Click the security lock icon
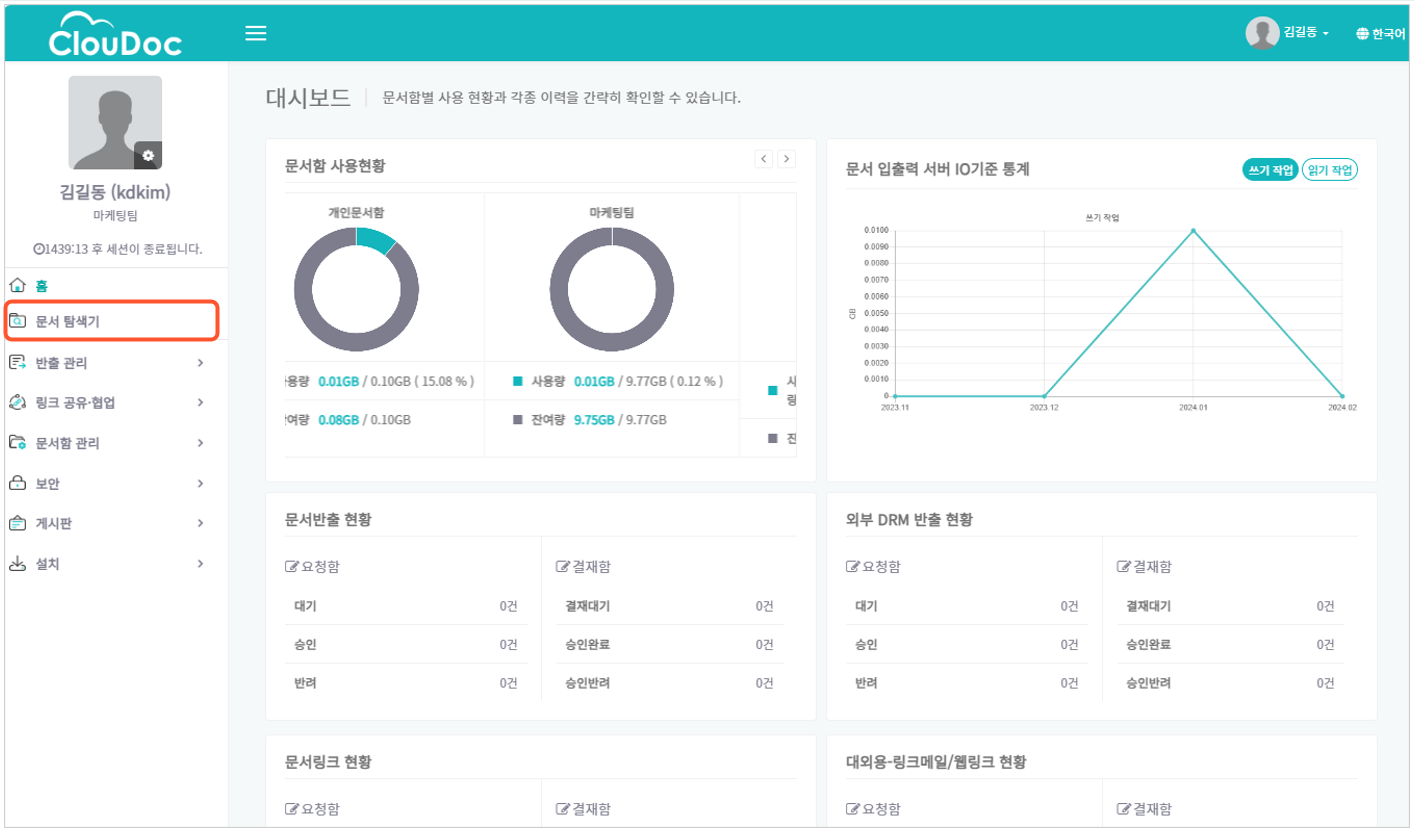This screenshot has width=1414, height=831. click(17, 483)
